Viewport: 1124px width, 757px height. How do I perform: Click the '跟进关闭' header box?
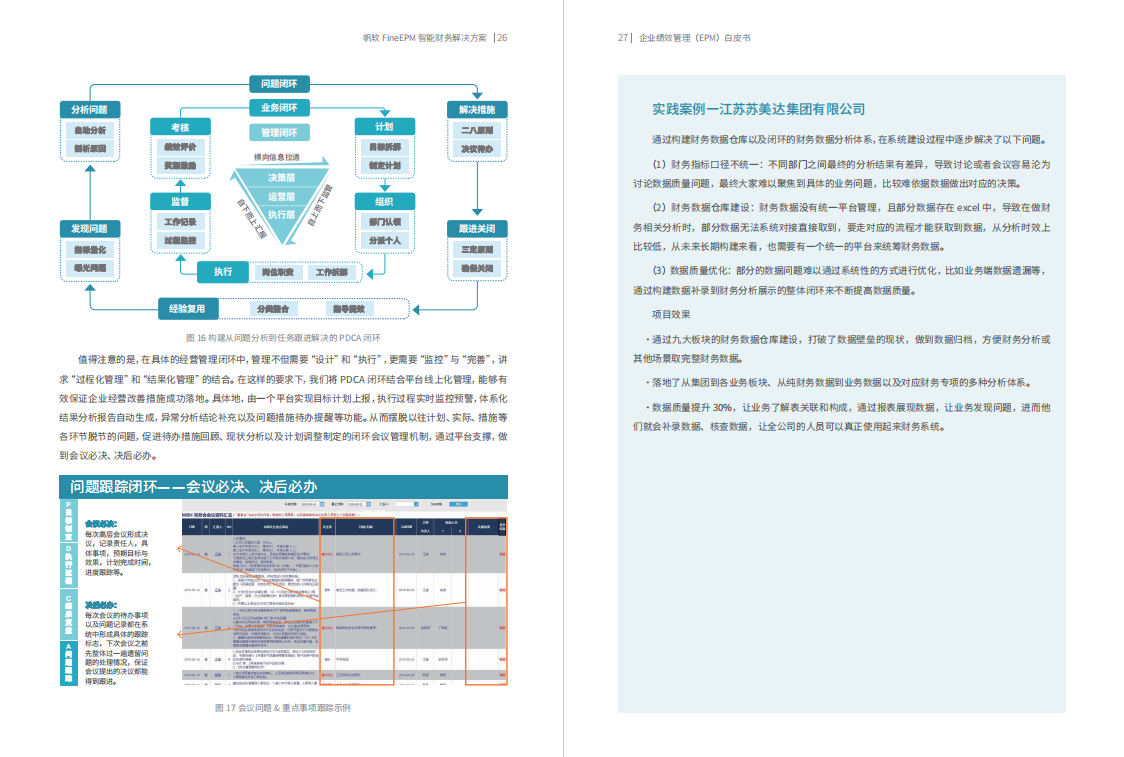tap(477, 229)
